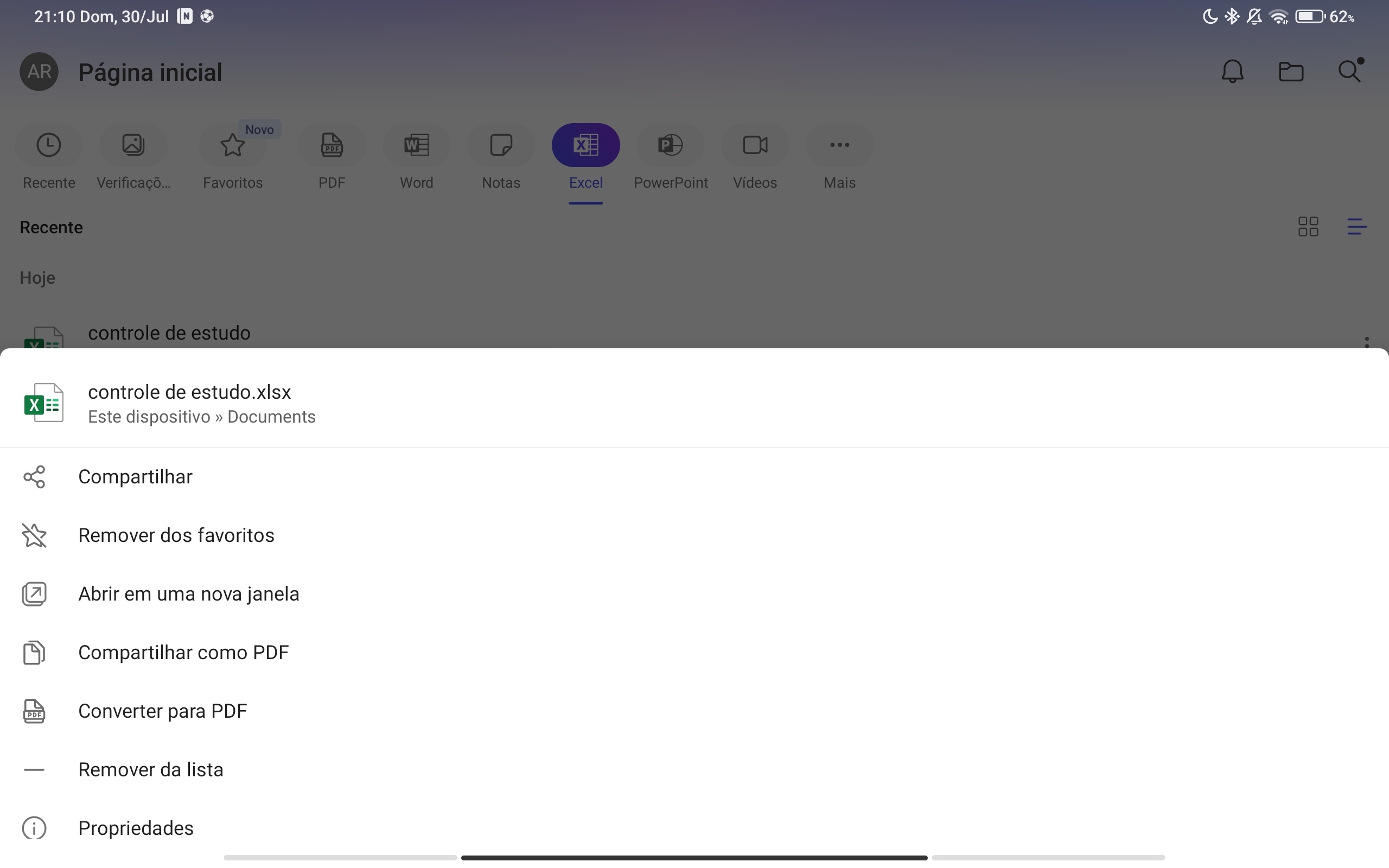This screenshot has width=1389, height=868.
Task: Tap the controle de estudo.xlsx file header
Action: [x=189, y=403]
